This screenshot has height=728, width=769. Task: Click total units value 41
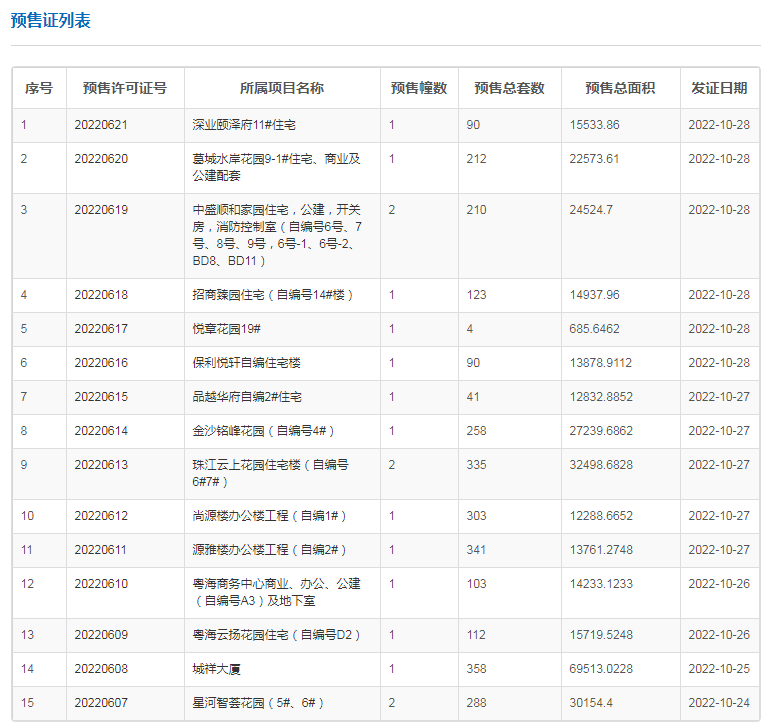(x=473, y=397)
